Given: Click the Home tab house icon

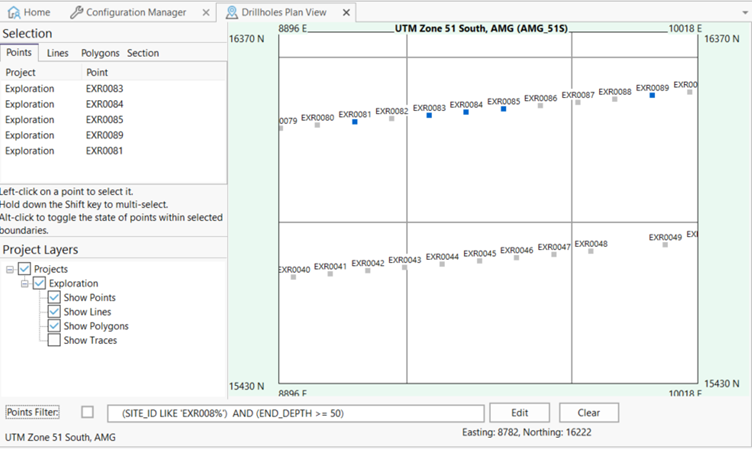Looking at the screenshot, I should click(13, 12).
